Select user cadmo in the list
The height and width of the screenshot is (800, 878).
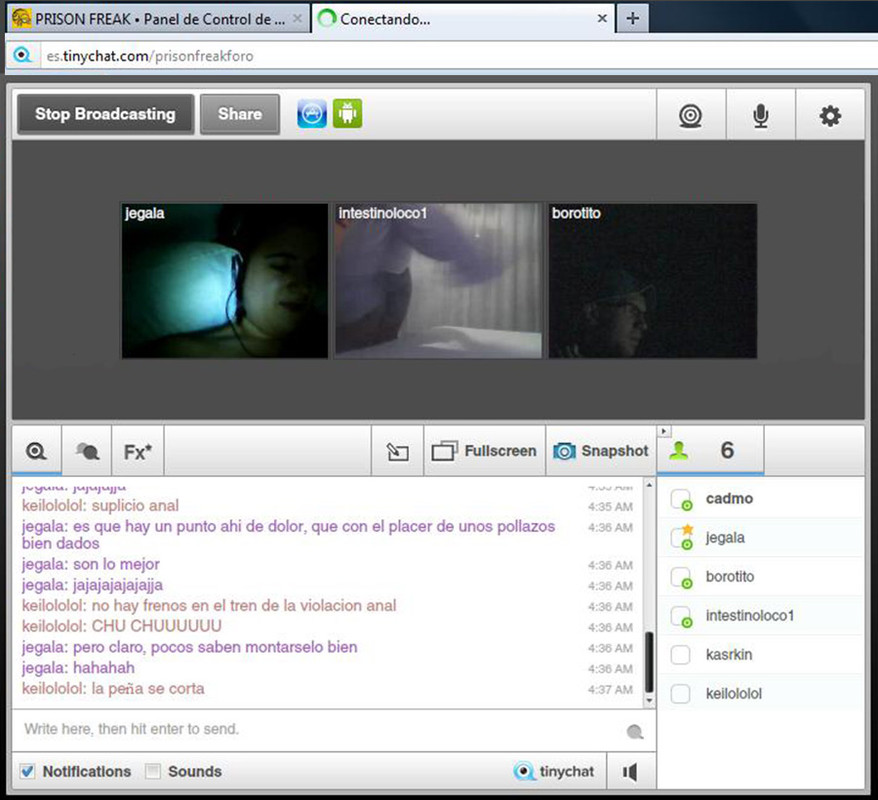coord(760,498)
